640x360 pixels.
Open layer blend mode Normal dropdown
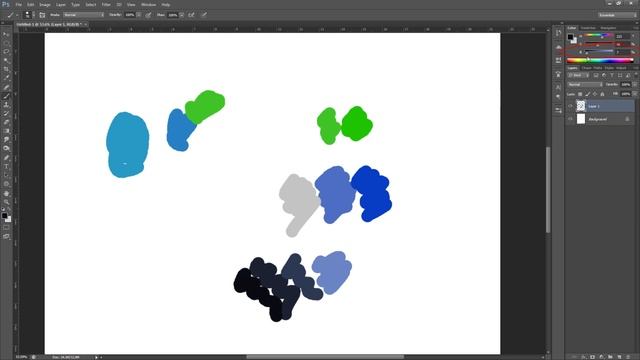pos(585,84)
